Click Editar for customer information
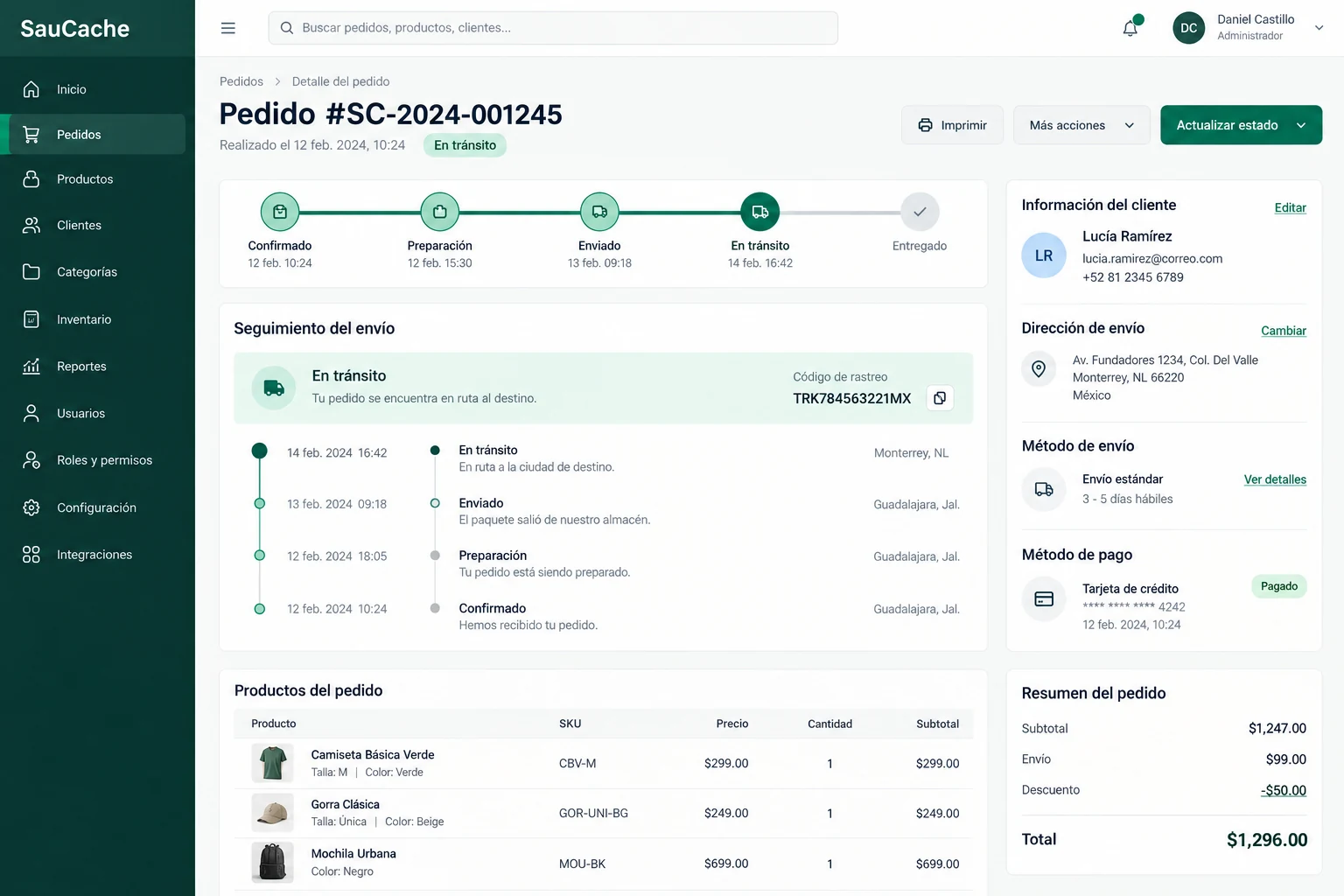The width and height of the screenshot is (1344, 896). (x=1290, y=207)
